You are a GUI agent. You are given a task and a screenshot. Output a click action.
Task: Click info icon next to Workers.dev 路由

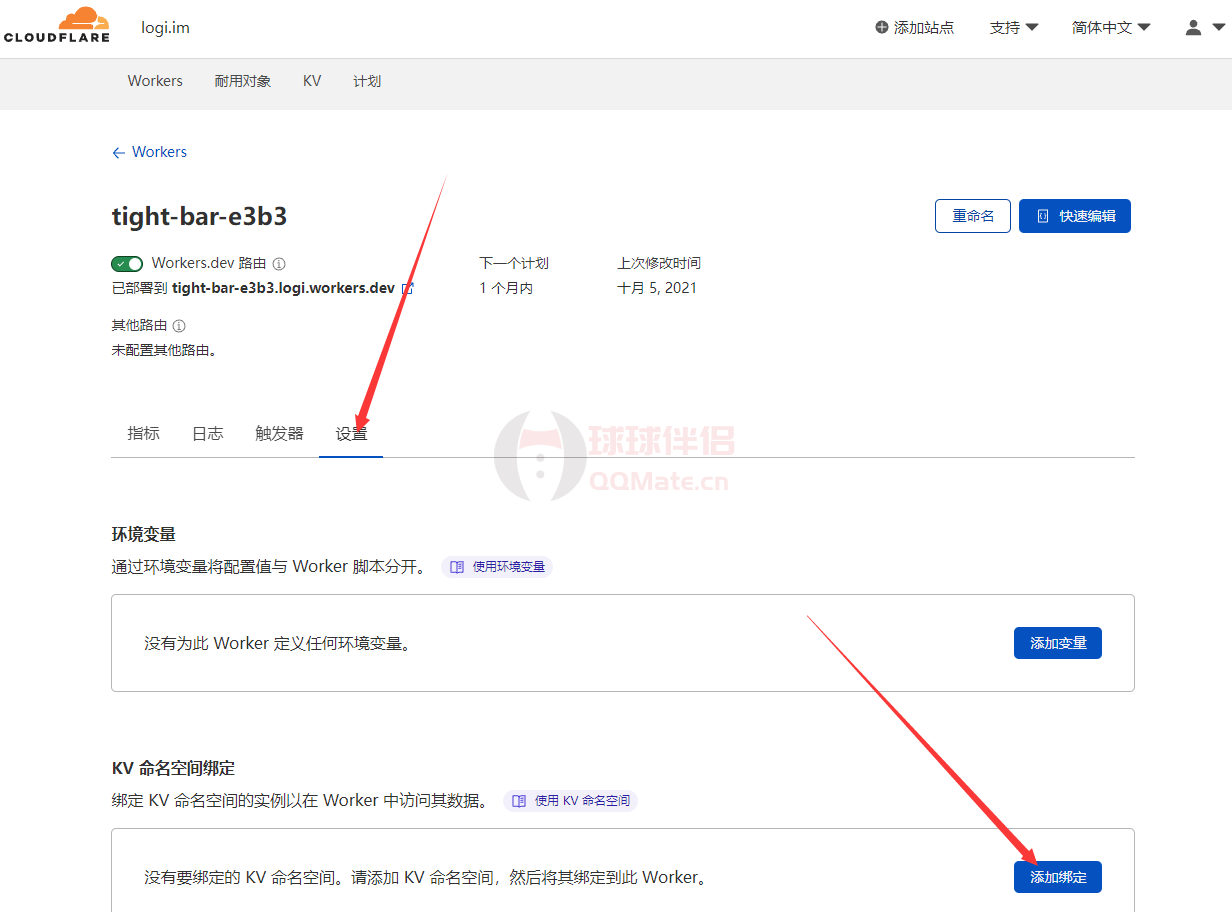pyautogui.click(x=279, y=264)
